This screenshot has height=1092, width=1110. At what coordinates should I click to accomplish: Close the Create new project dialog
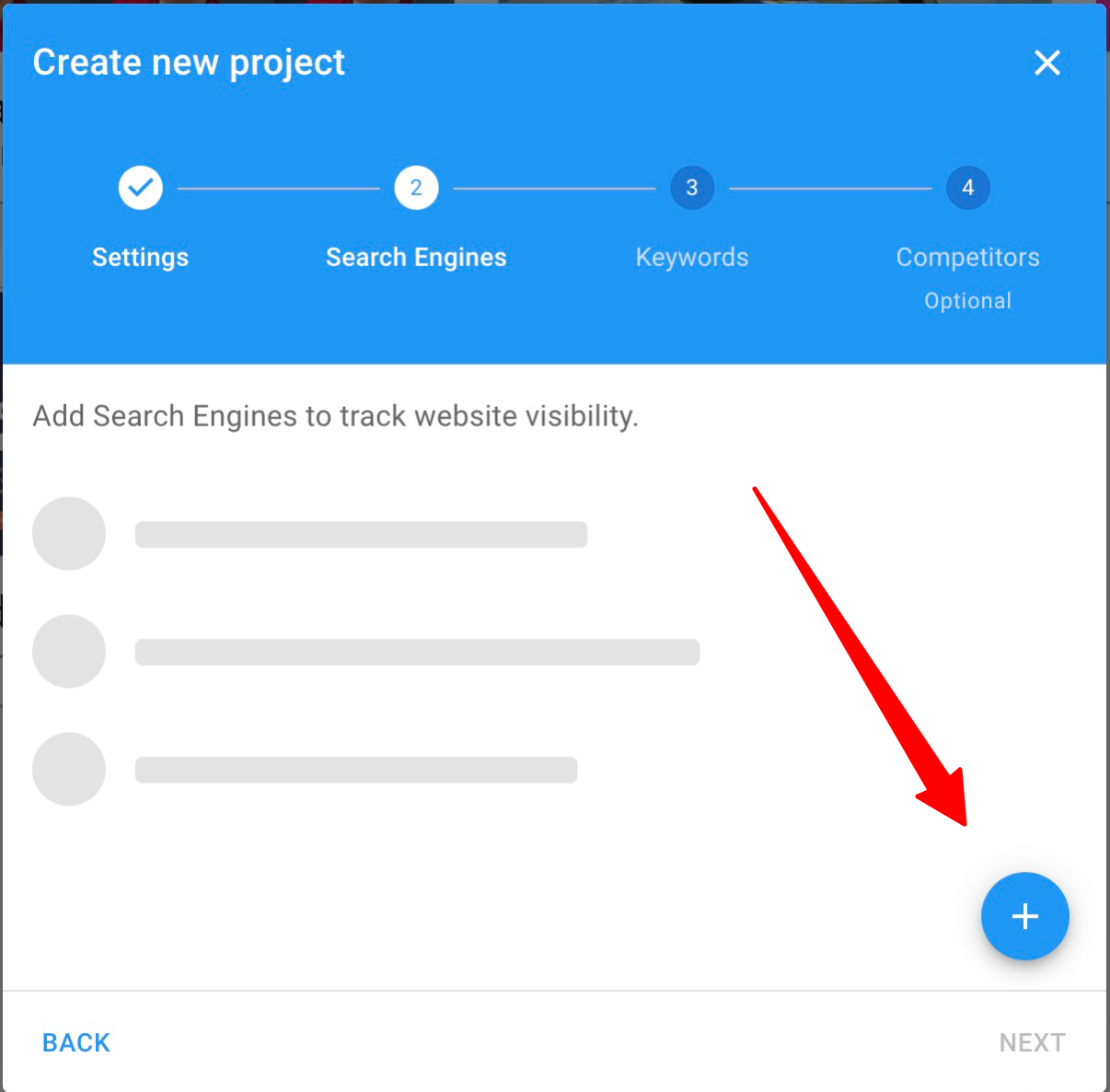point(1047,63)
